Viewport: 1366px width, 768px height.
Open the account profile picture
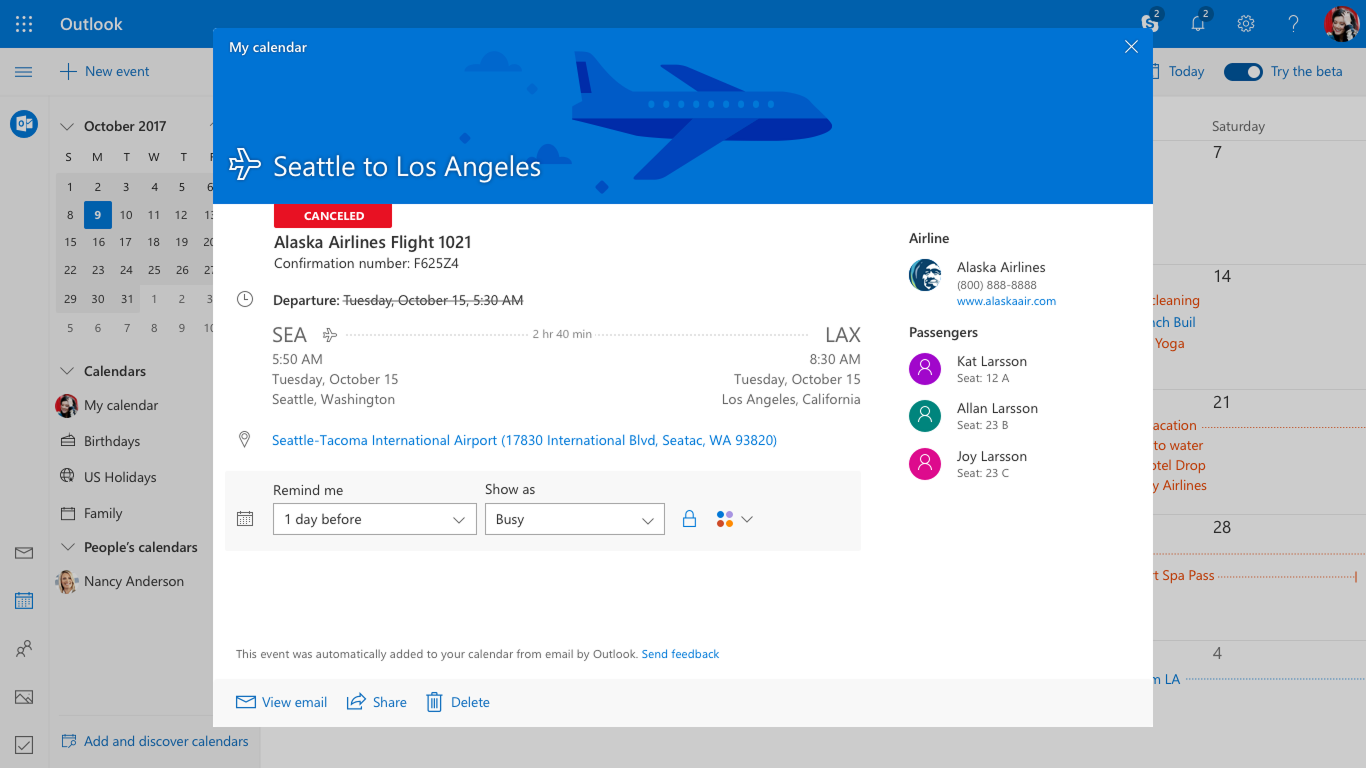1340,24
